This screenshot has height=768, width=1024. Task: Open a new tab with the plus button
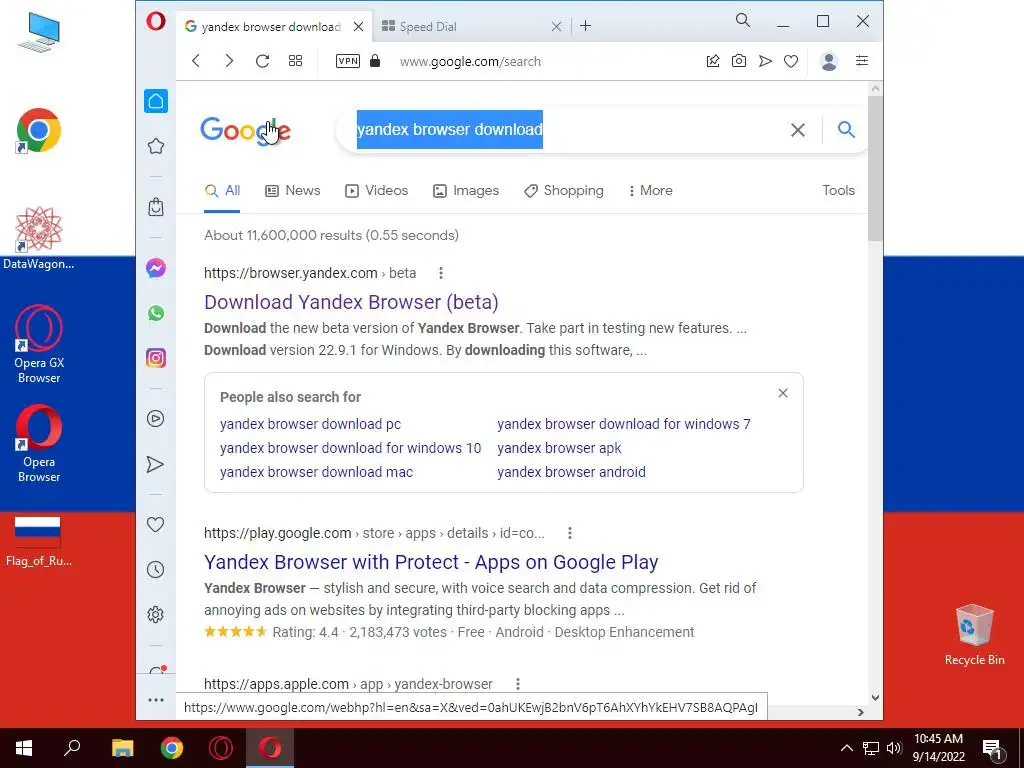pyautogui.click(x=586, y=26)
